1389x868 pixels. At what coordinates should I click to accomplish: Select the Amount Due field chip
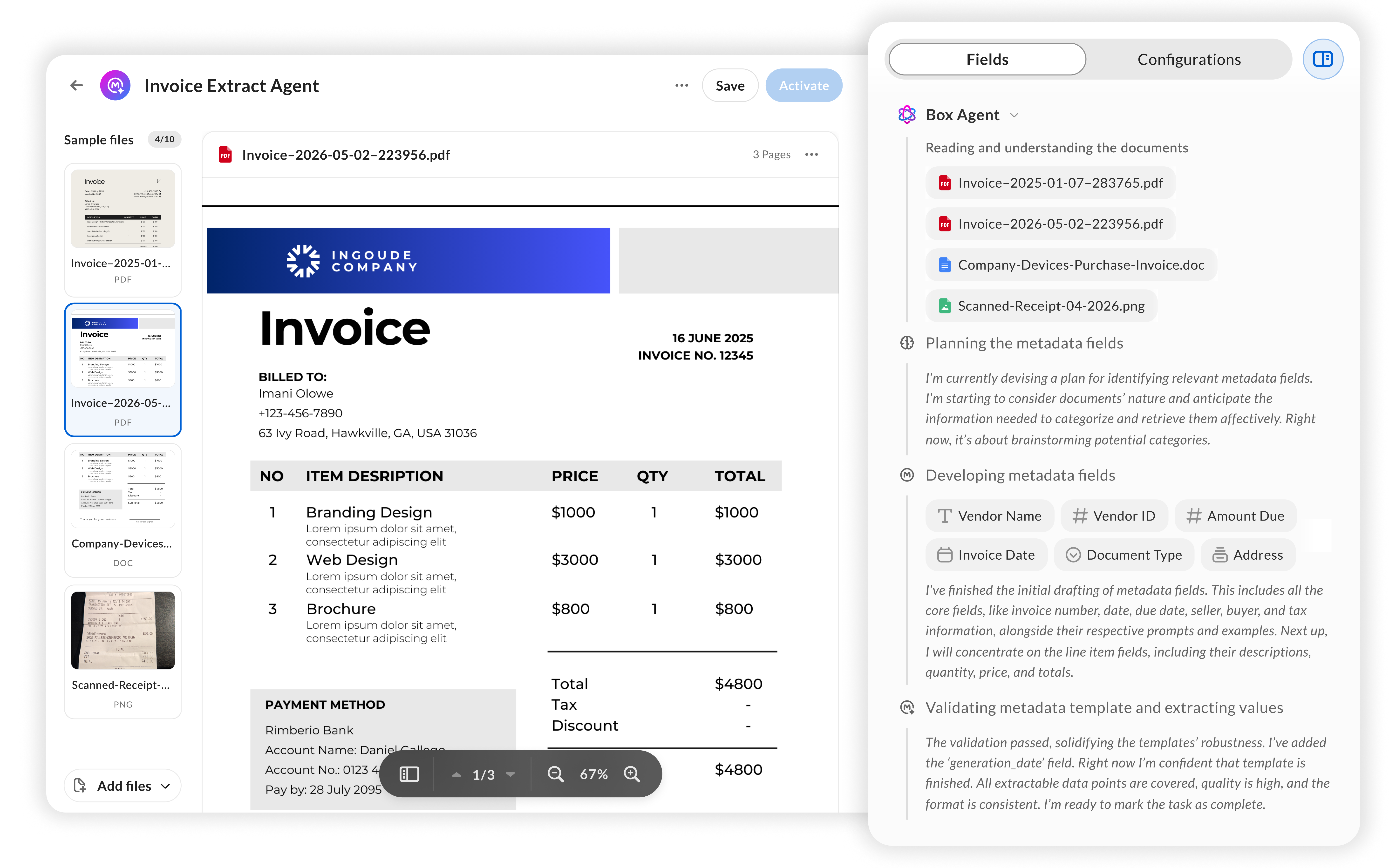(1236, 515)
